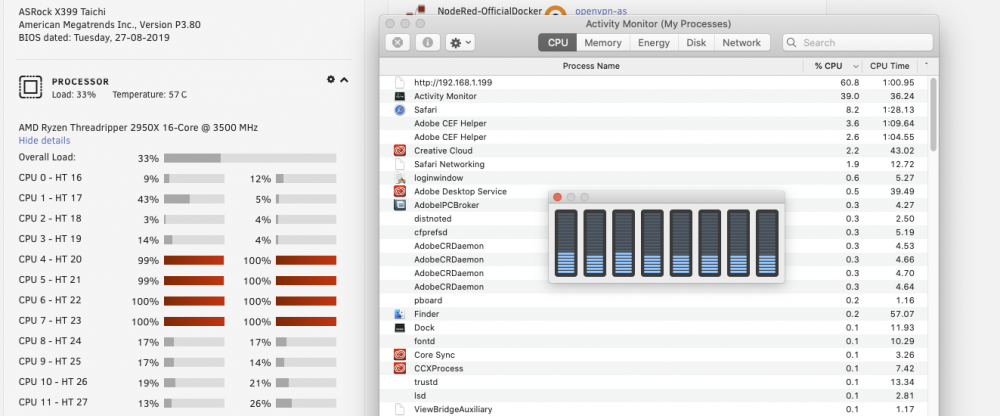The width and height of the screenshot is (1000, 416).
Task: Collapse the Processor section chevron
Action: point(344,80)
